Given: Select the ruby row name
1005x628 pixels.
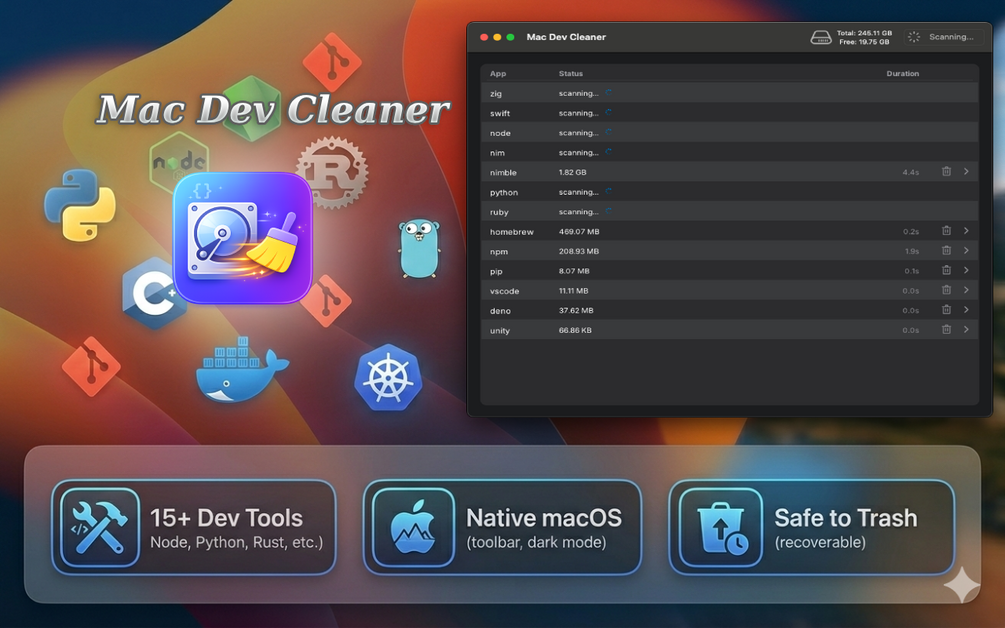Looking at the screenshot, I should click(x=499, y=212).
